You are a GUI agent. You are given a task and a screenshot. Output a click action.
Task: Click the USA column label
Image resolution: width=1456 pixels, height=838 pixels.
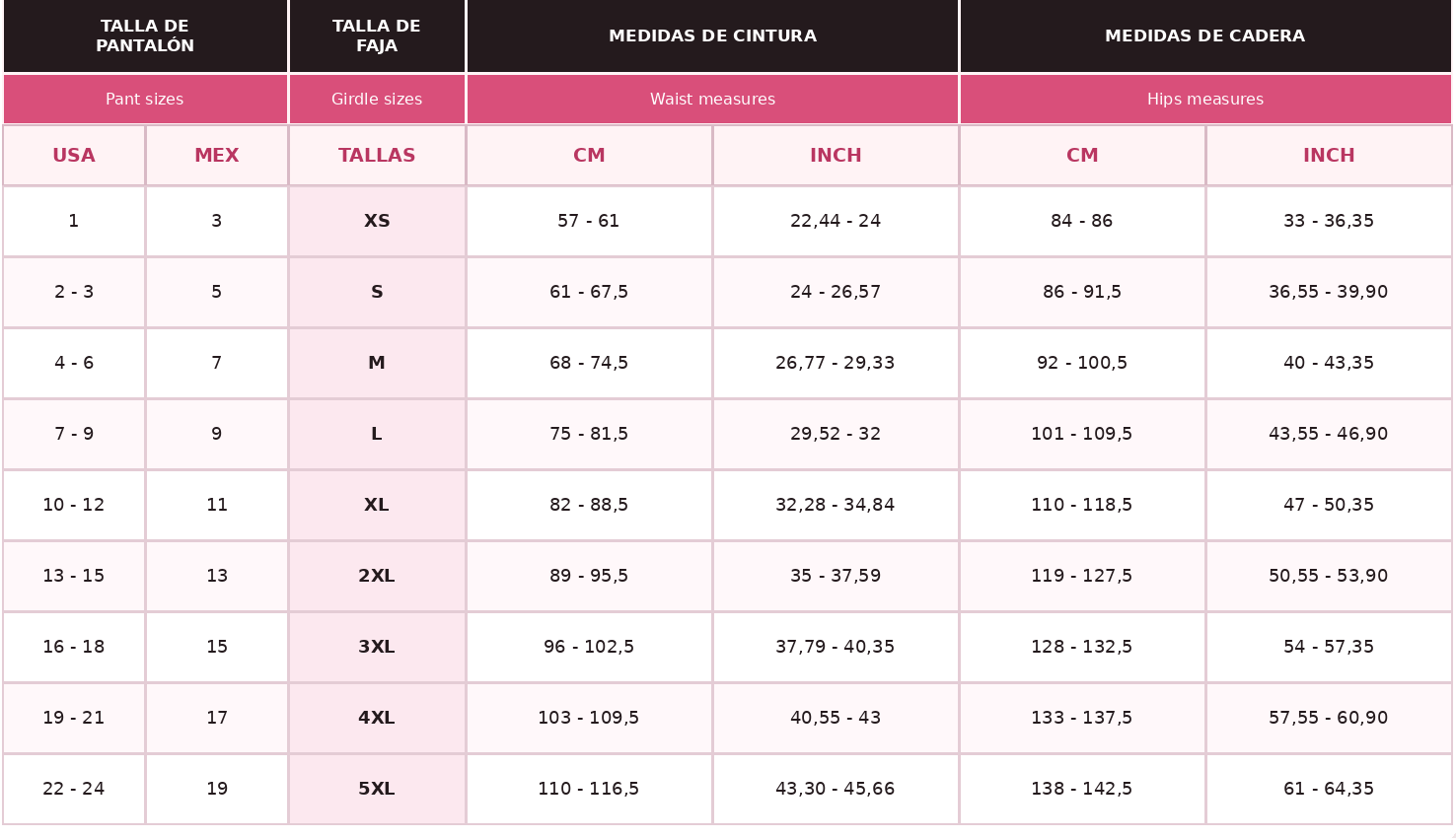point(74,156)
